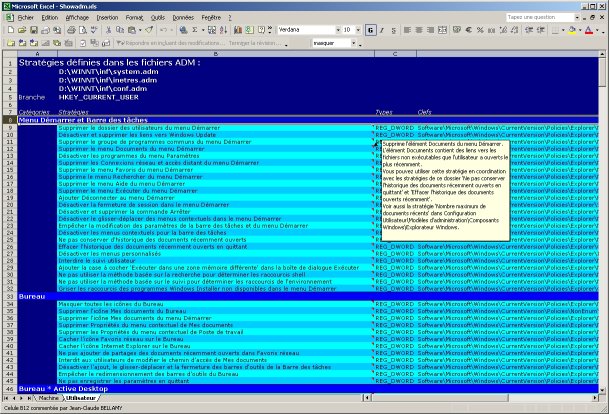Print the sheet with the printer icon
The width and height of the screenshot is (609, 414).
pos(71,30)
